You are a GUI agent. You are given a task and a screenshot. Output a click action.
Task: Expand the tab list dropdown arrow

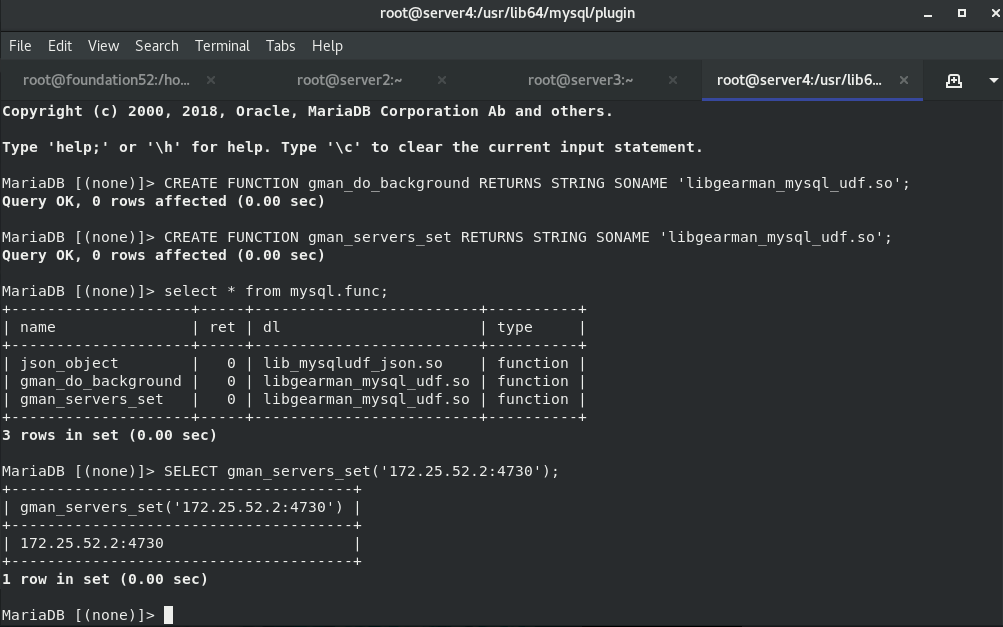(993, 81)
